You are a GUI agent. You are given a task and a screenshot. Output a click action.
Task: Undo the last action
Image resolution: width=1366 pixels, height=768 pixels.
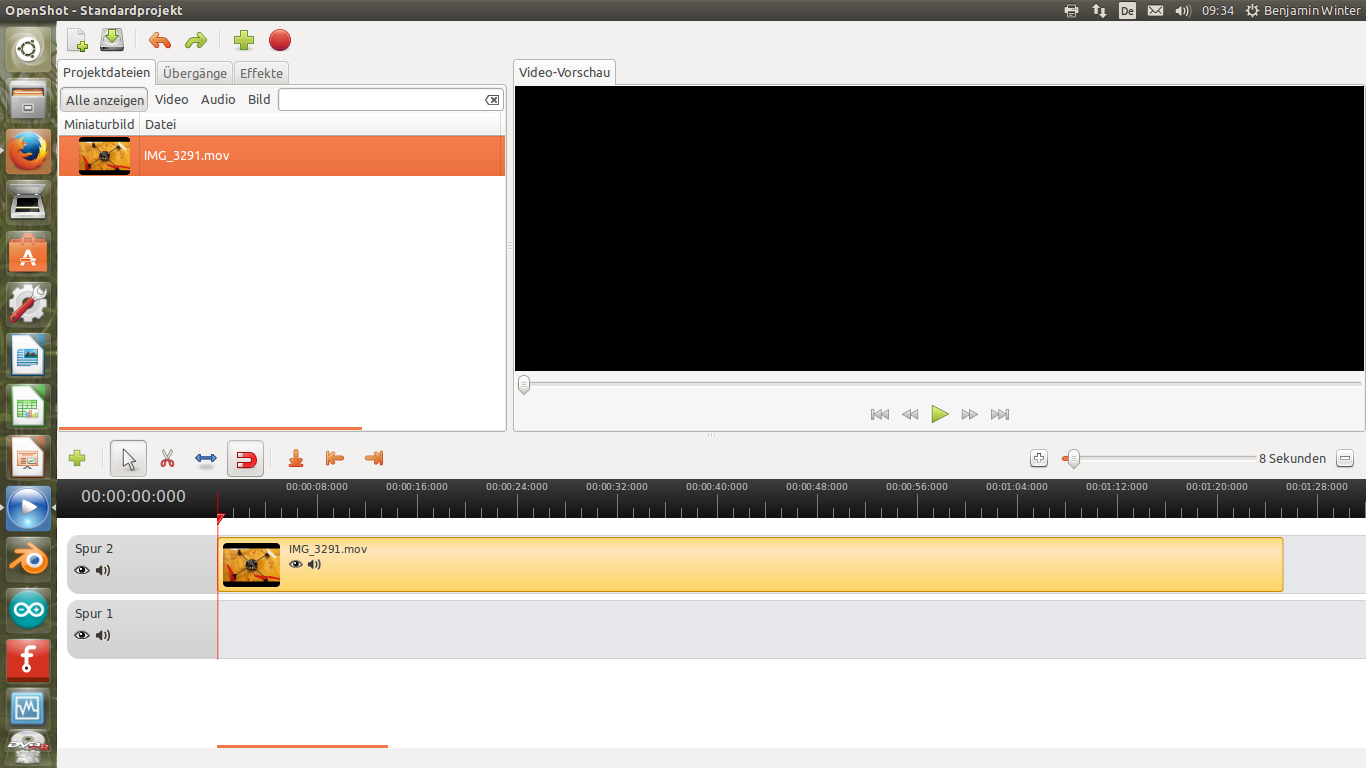pyautogui.click(x=160, y=41)
